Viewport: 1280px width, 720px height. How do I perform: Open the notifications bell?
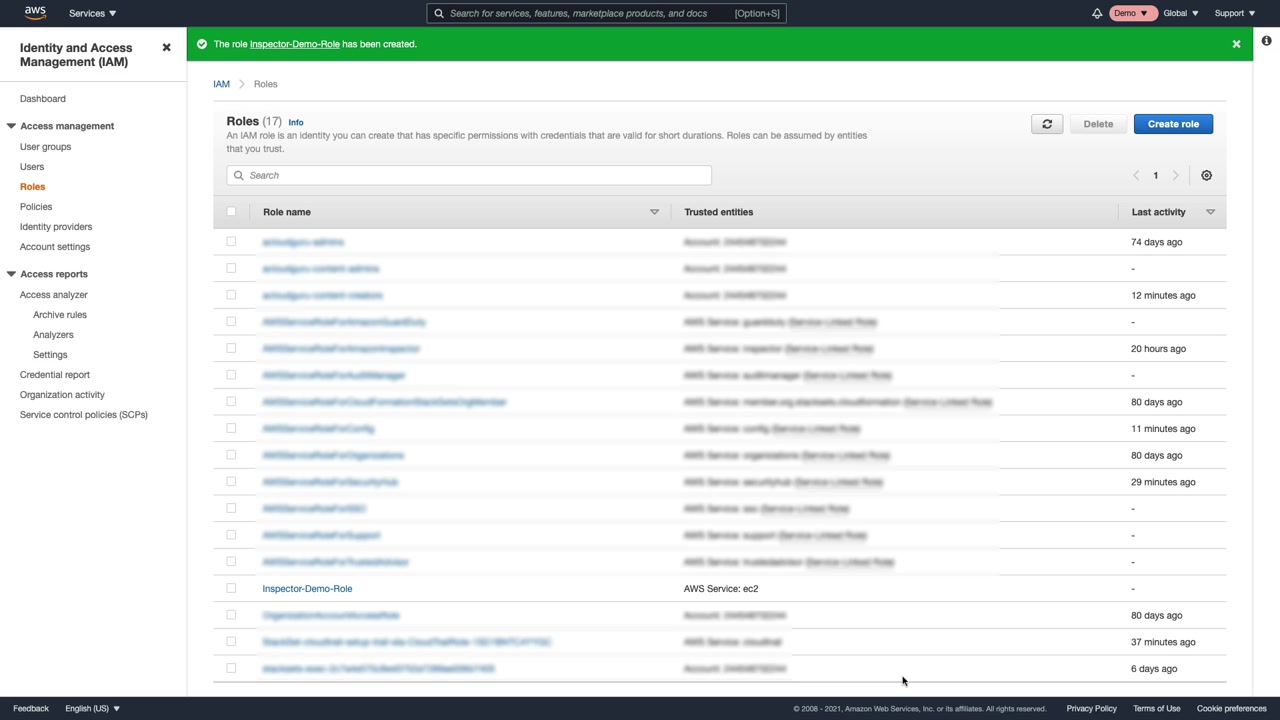click(1097, 13)
